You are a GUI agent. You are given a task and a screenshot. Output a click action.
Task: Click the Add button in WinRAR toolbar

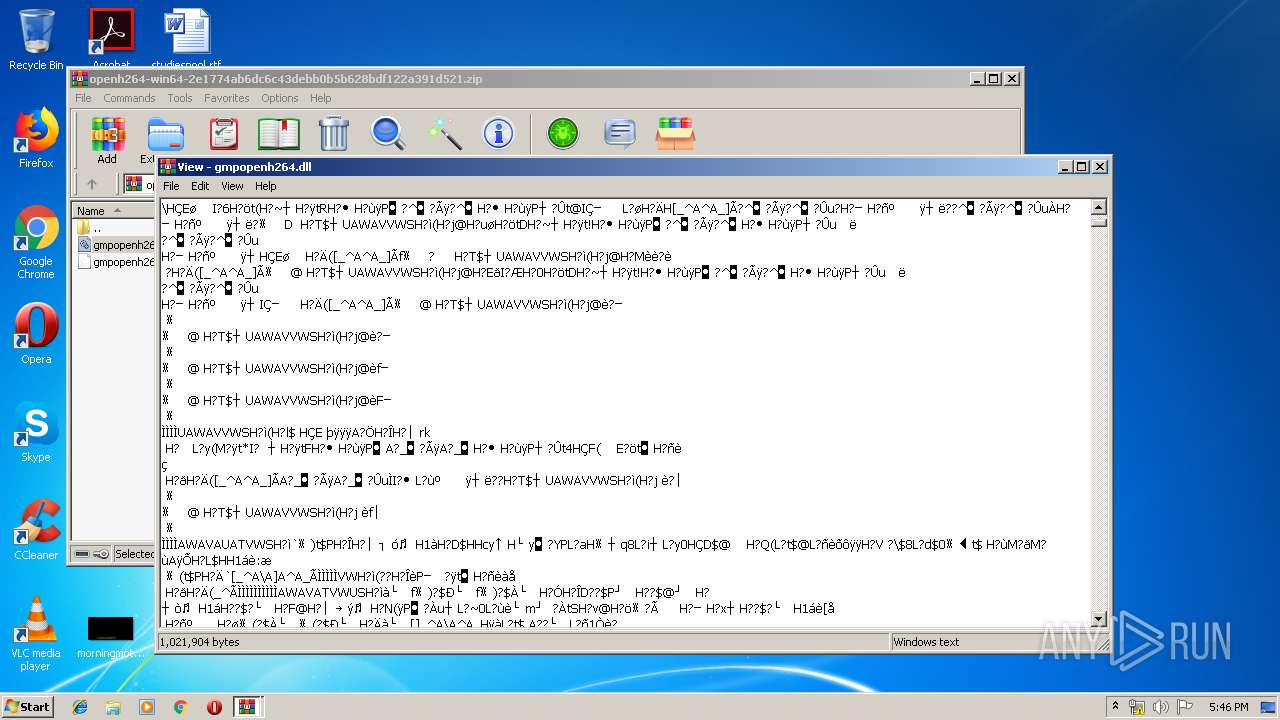107,140
